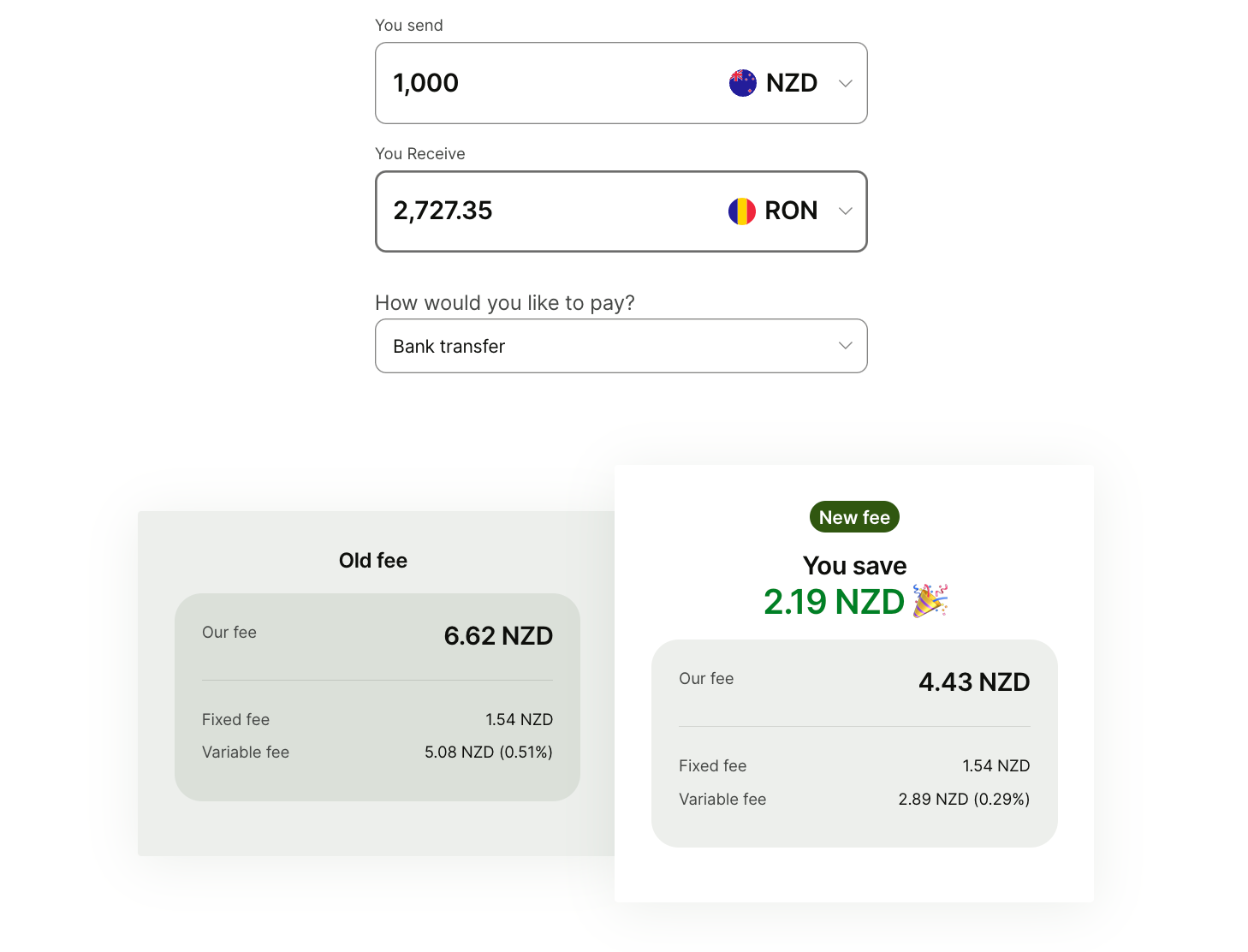Viewport: 1248px width, 952px height.
Task: Expand the NZD currency chevron
Action: click(x=846, y=83)
